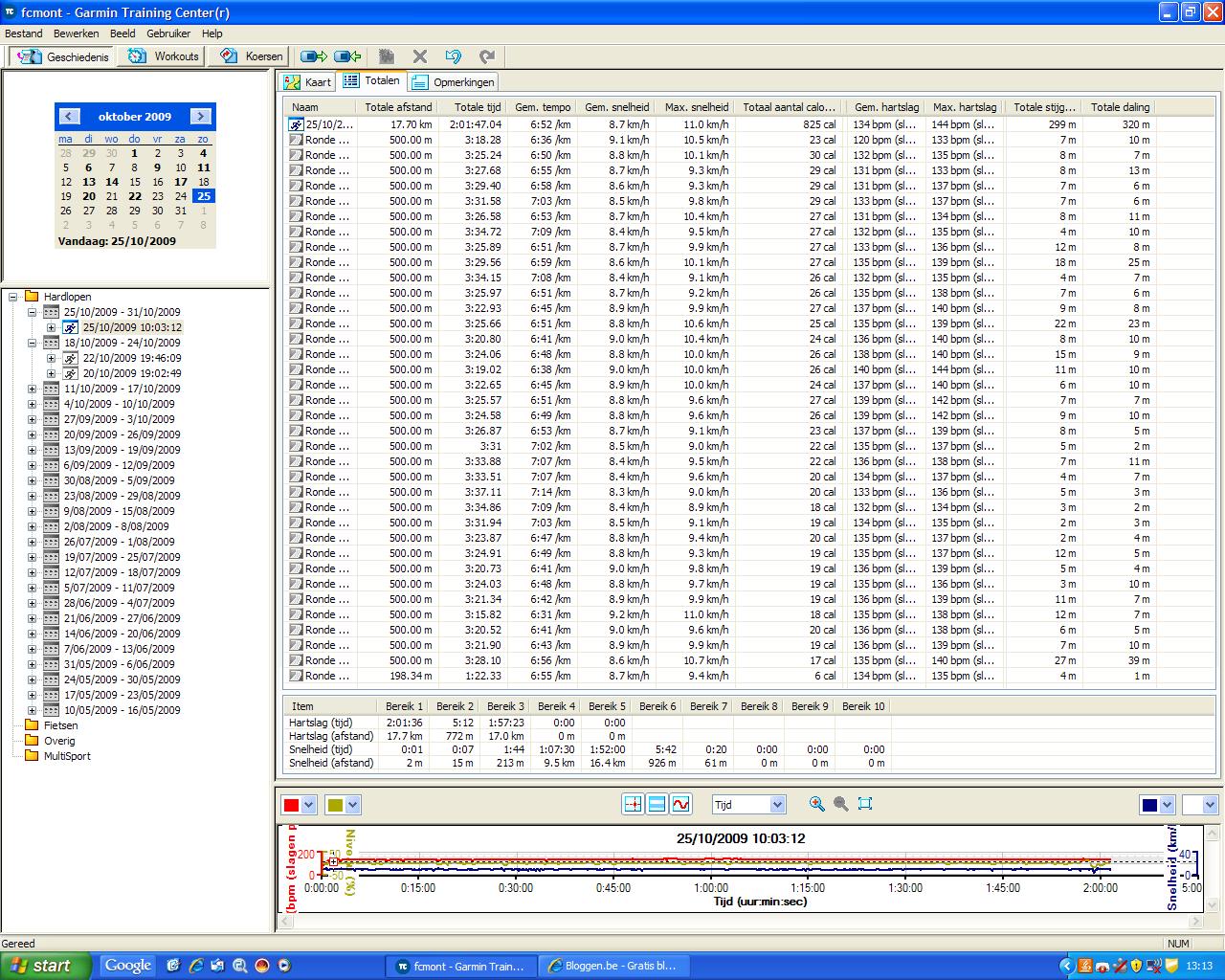Click the delete X toolbar icon
Image resolution: width=1225 pixels, height=980 pixels.
[419, 56]
